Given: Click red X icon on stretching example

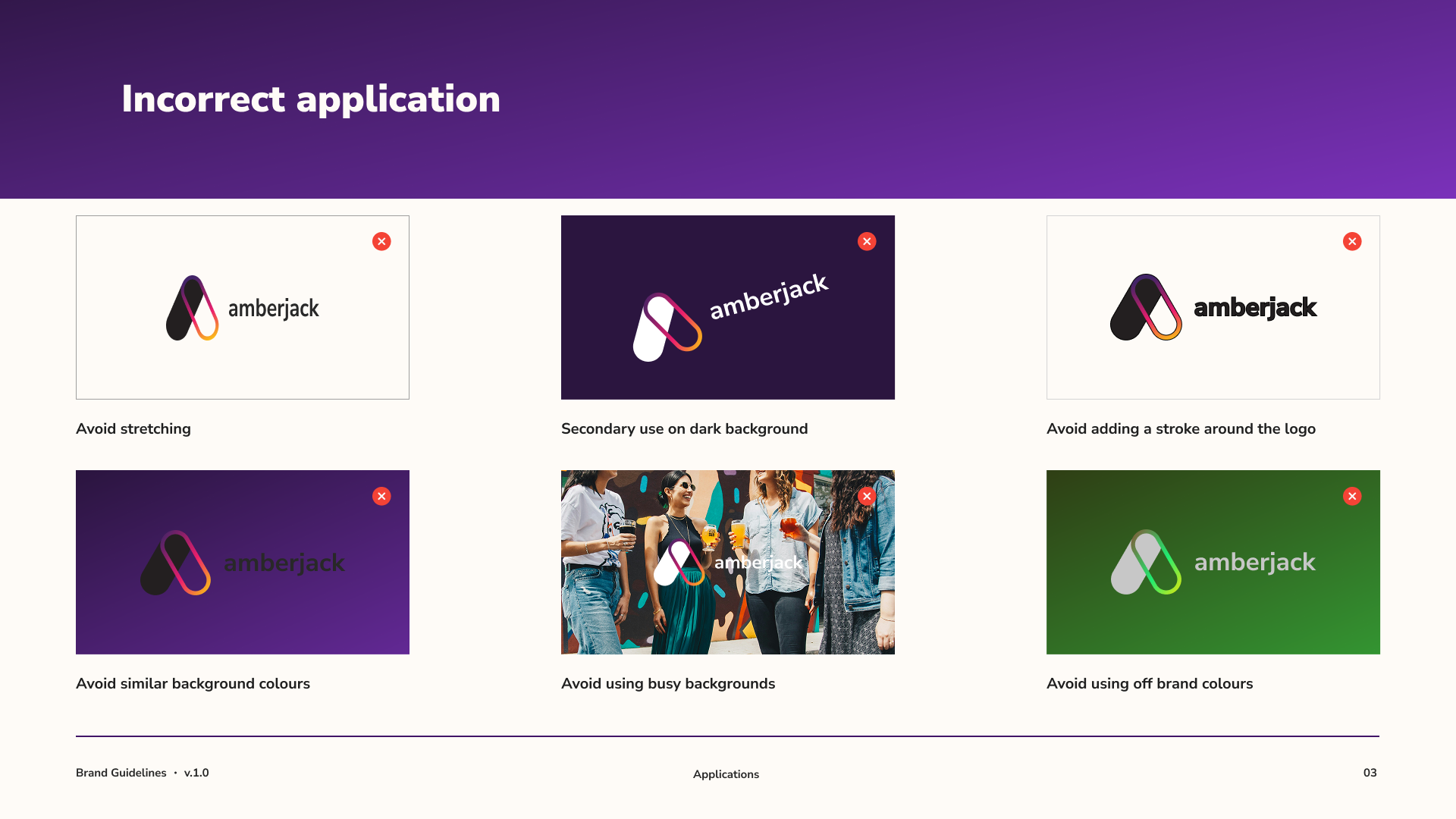Looking at the screenshot, I should (381, 241).
